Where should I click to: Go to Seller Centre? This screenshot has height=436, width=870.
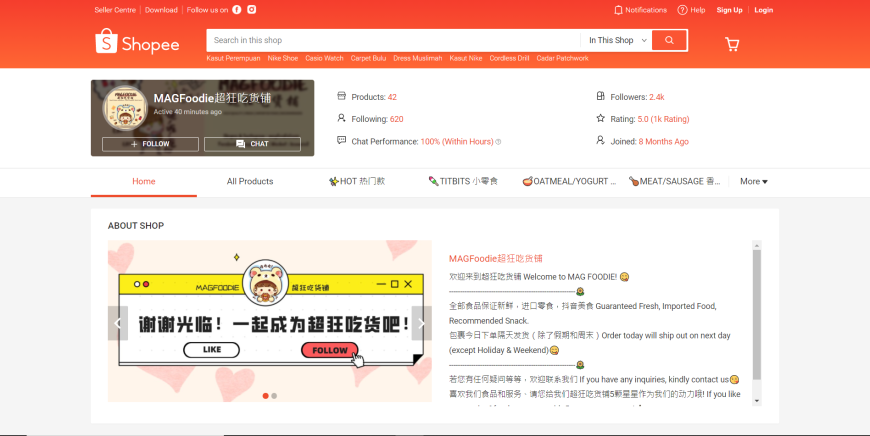point(115,10)
